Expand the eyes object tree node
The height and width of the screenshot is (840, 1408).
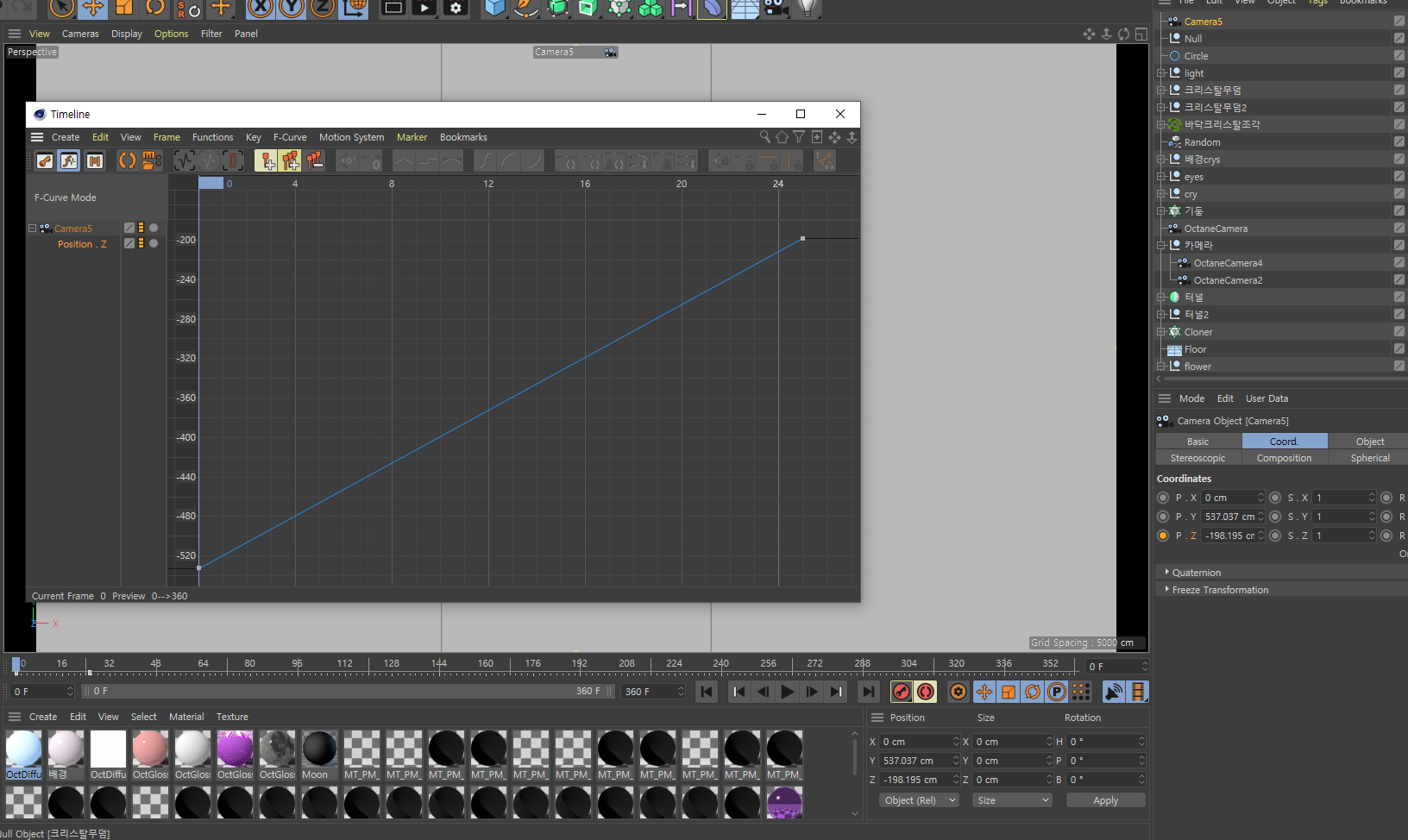tap(1161, 177)
